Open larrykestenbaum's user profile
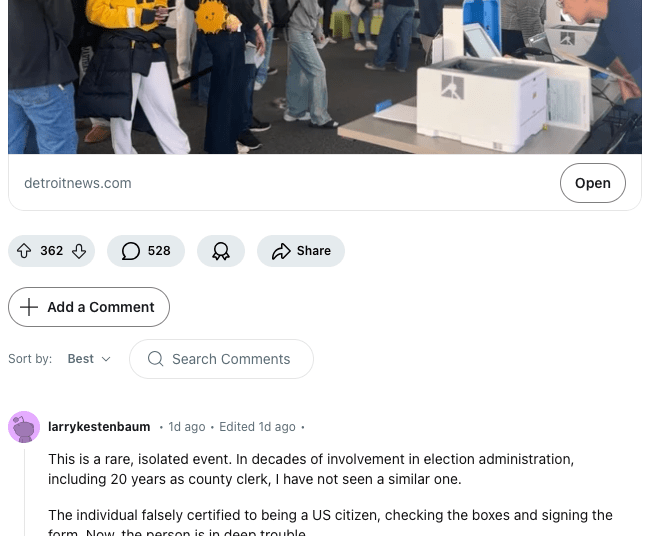 [x=99, y=427]
